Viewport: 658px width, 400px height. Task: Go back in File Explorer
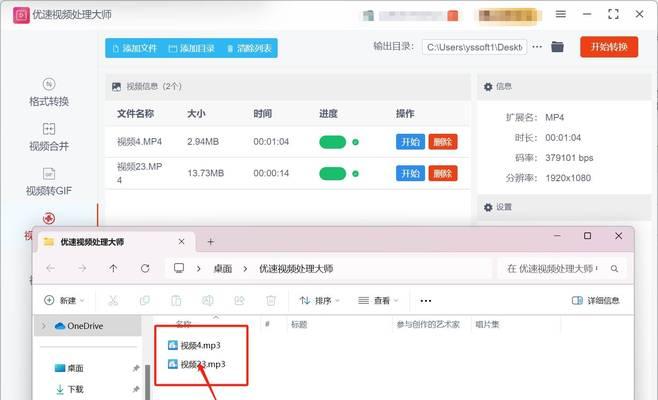51,268
